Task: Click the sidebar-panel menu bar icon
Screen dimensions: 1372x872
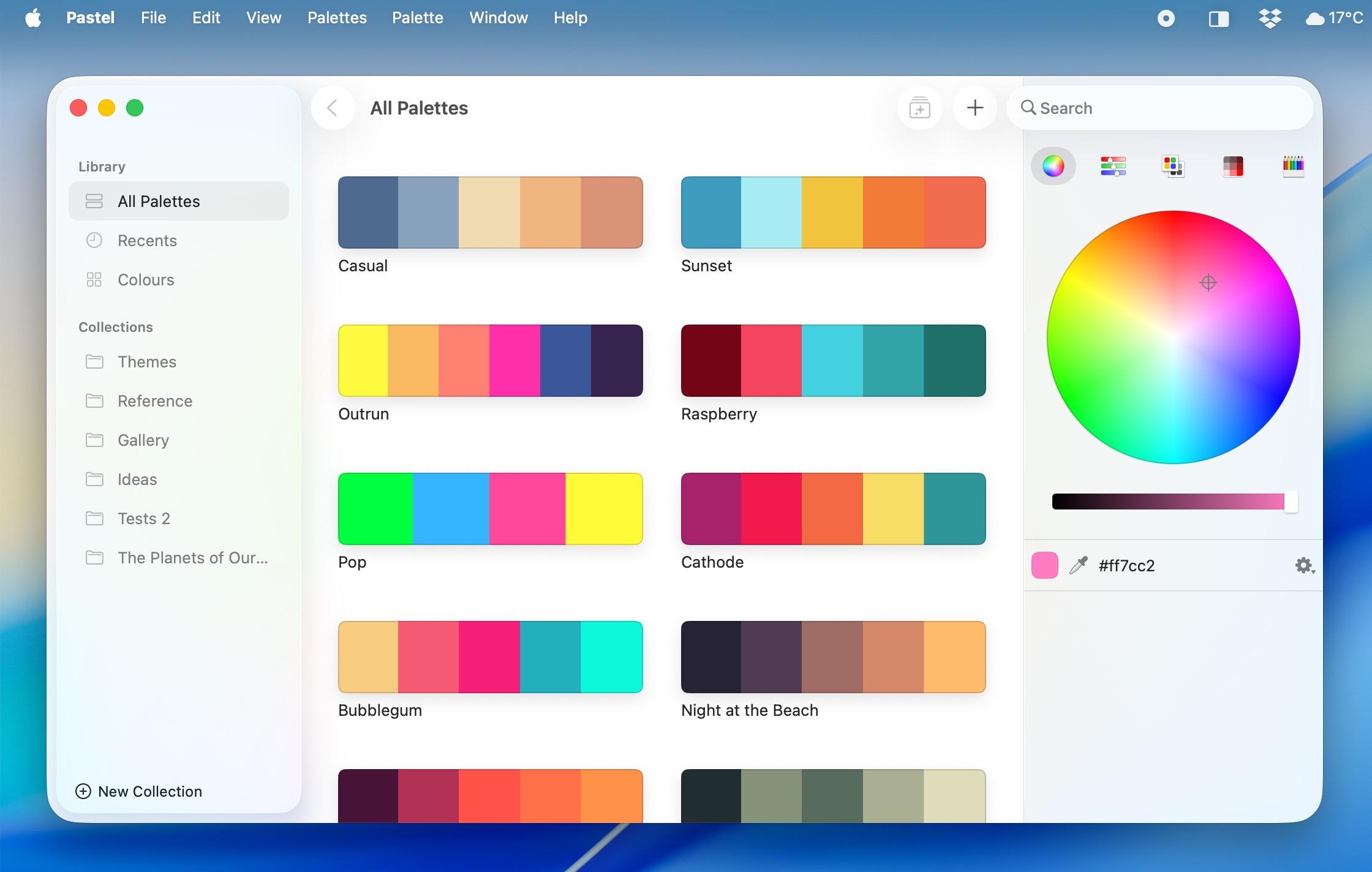Action: tap(1218, 18)
